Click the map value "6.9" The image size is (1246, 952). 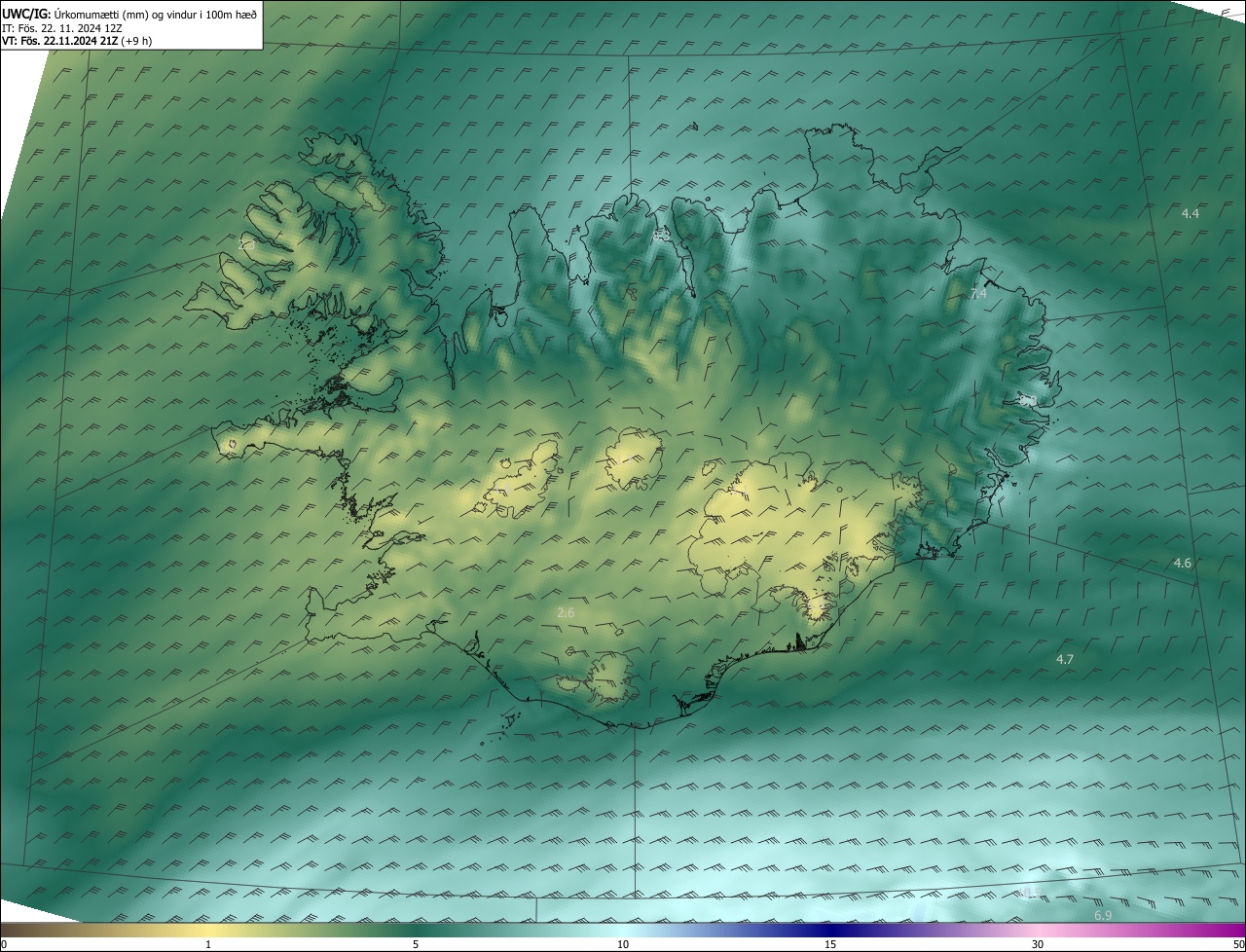coord(1103,916)
